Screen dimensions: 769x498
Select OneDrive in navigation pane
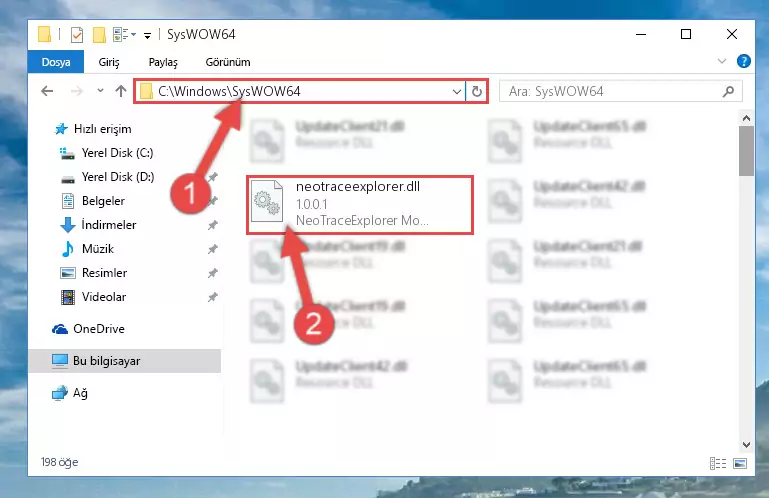(99, 329)
